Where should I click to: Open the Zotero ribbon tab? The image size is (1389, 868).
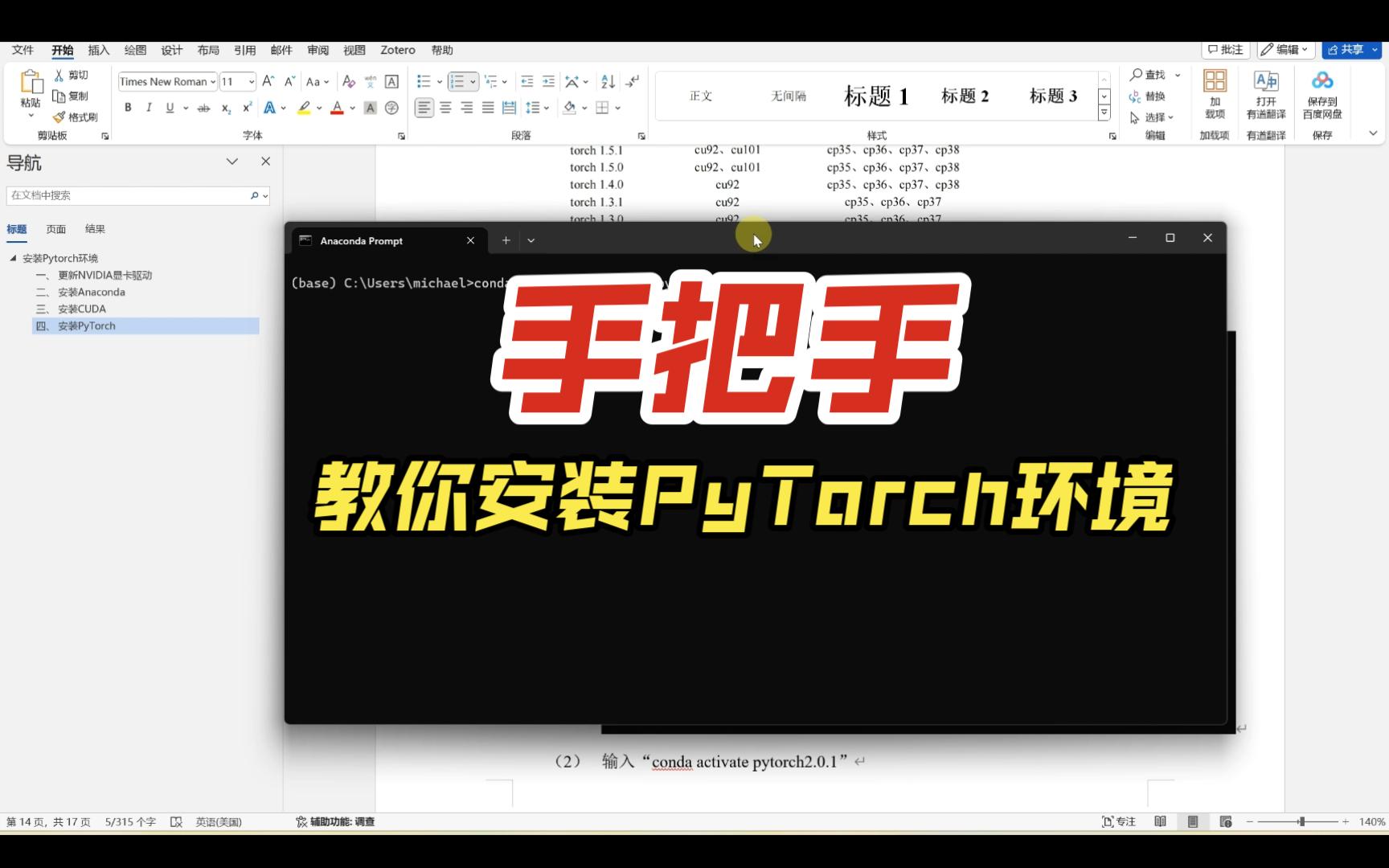[398, 50]
